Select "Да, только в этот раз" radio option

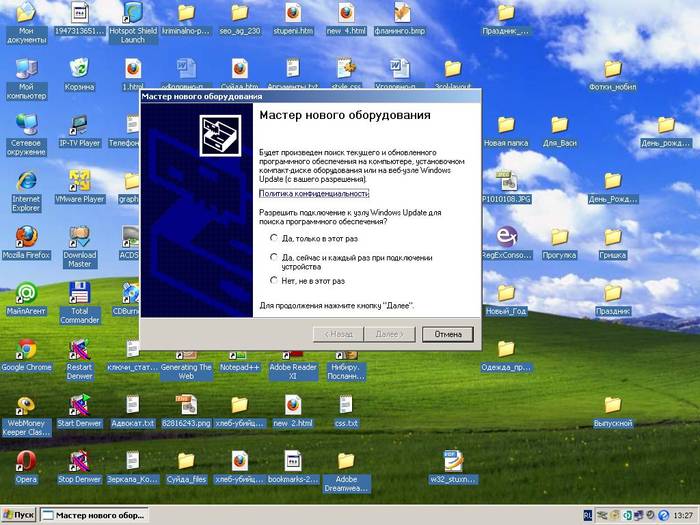[x=275, y=238]
